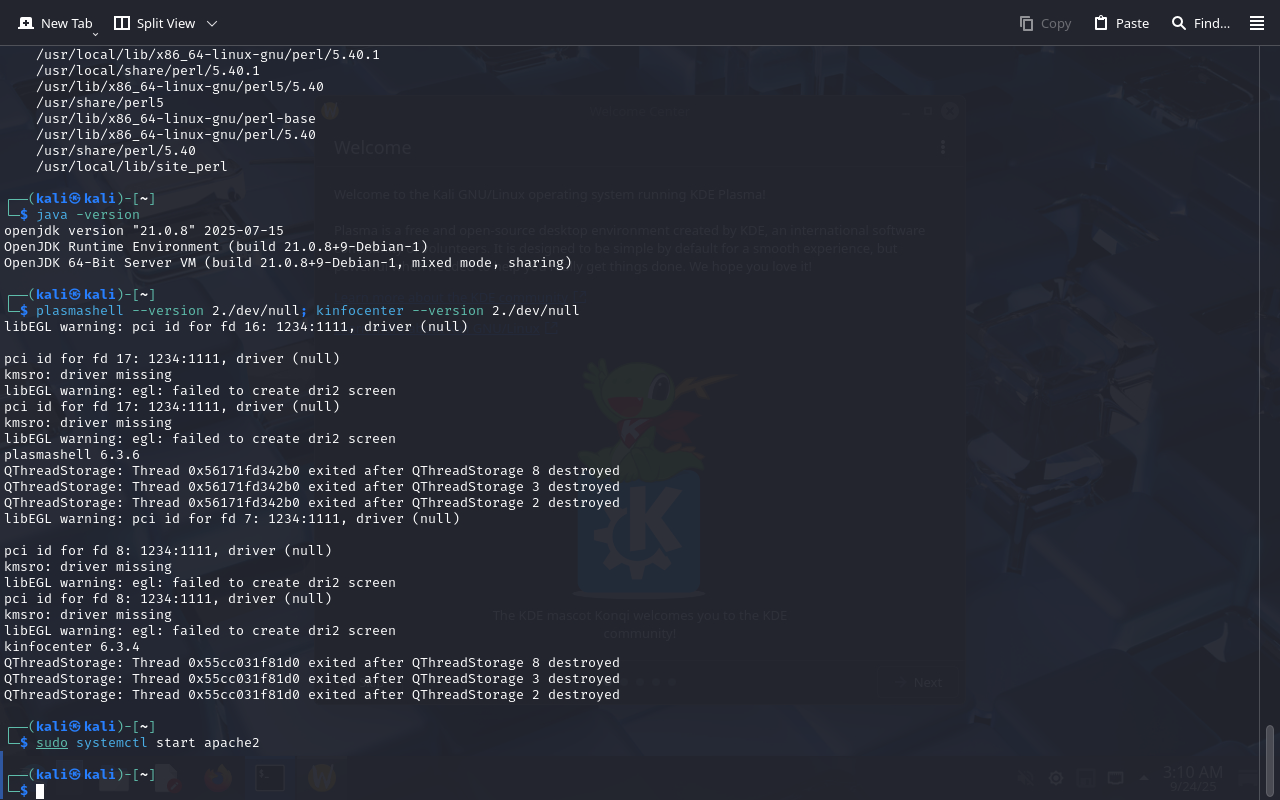Click the '/usr/local/lib/site_perl' path line
The image size is (1280, 800).
(132, 167)
